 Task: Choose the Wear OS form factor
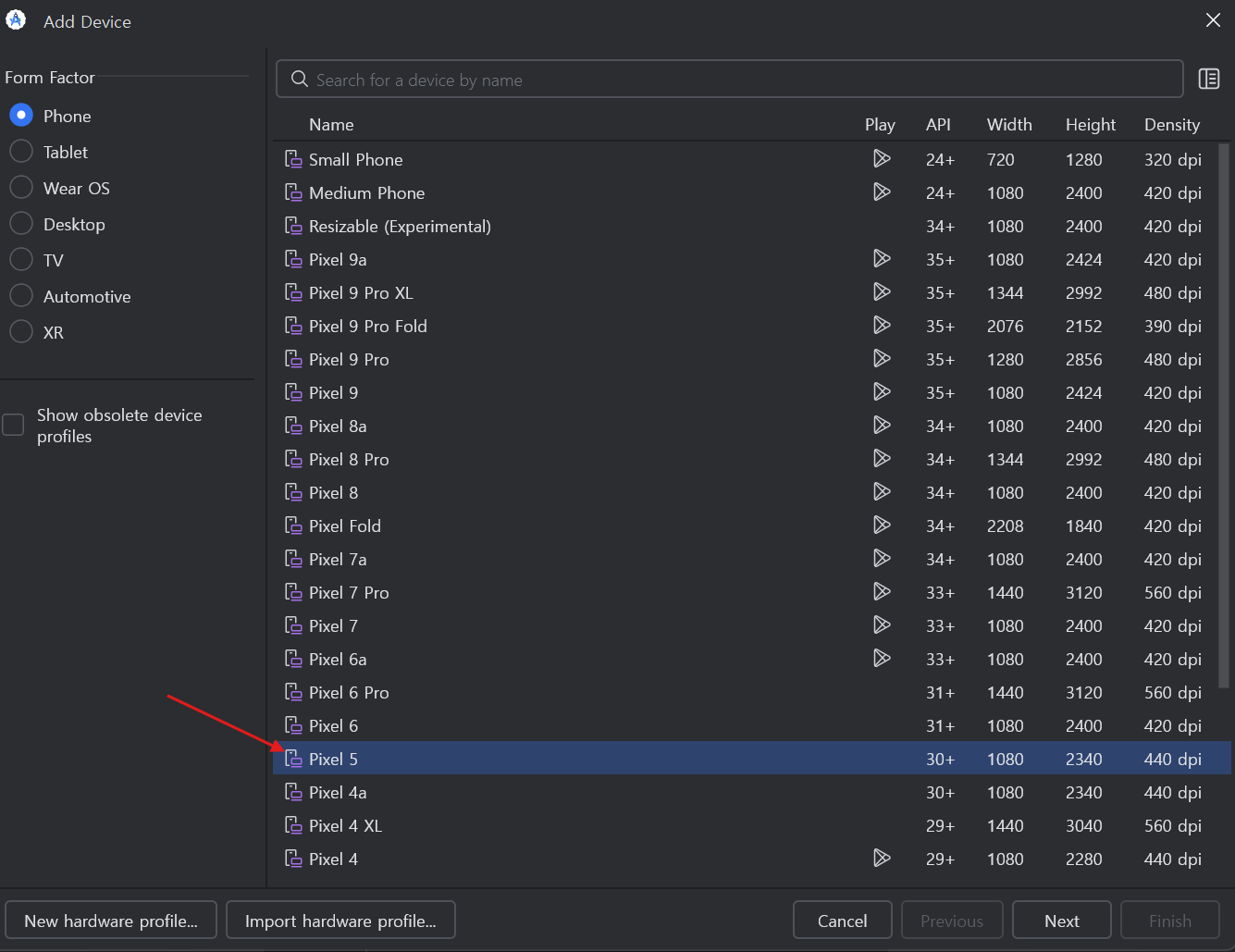pos(21,188)
